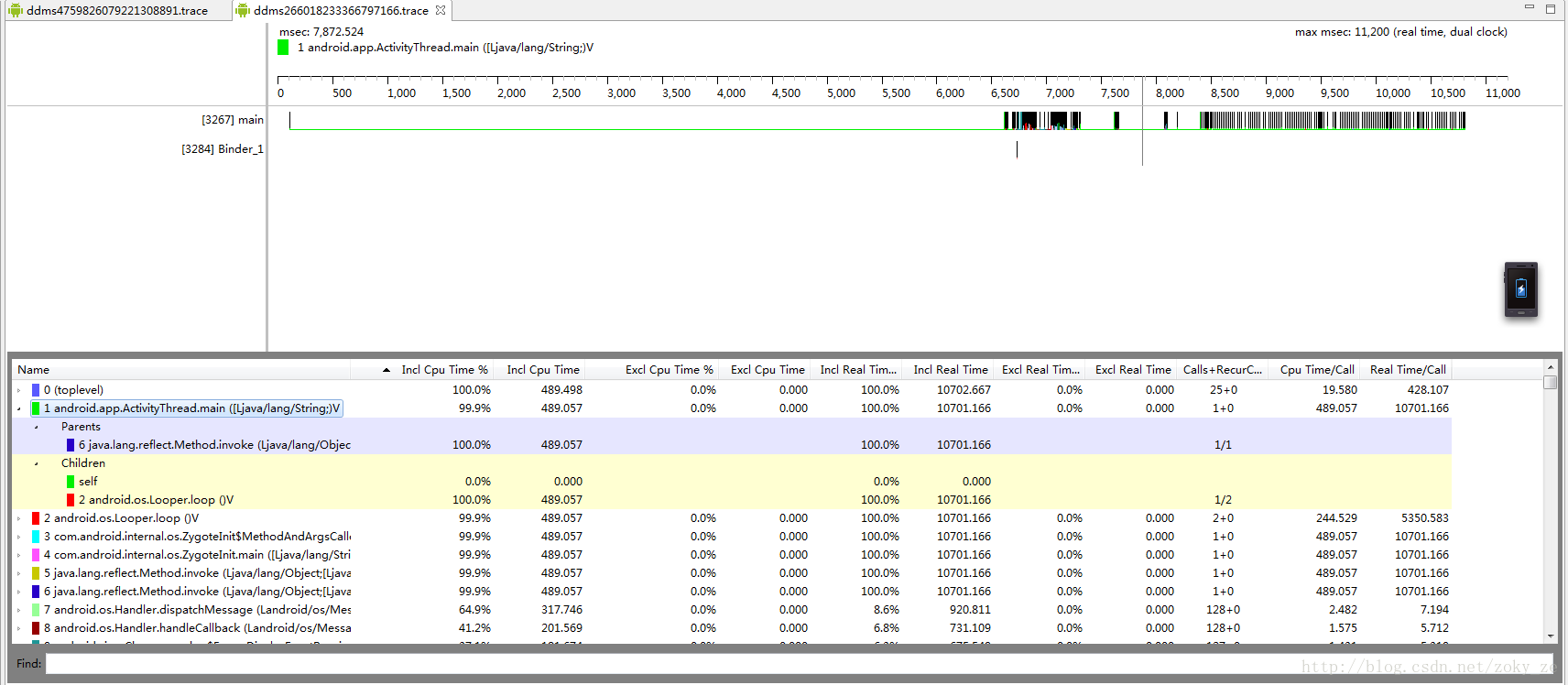This screenshot has height=685, width=1568.
Task: Sort by Real Time/Call column header
Action: pos(1408,370)
